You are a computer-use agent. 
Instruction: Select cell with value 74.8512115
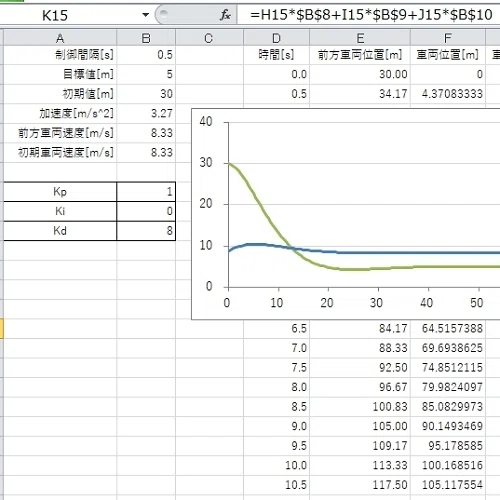pyautogui.click(x=448, y=368)
